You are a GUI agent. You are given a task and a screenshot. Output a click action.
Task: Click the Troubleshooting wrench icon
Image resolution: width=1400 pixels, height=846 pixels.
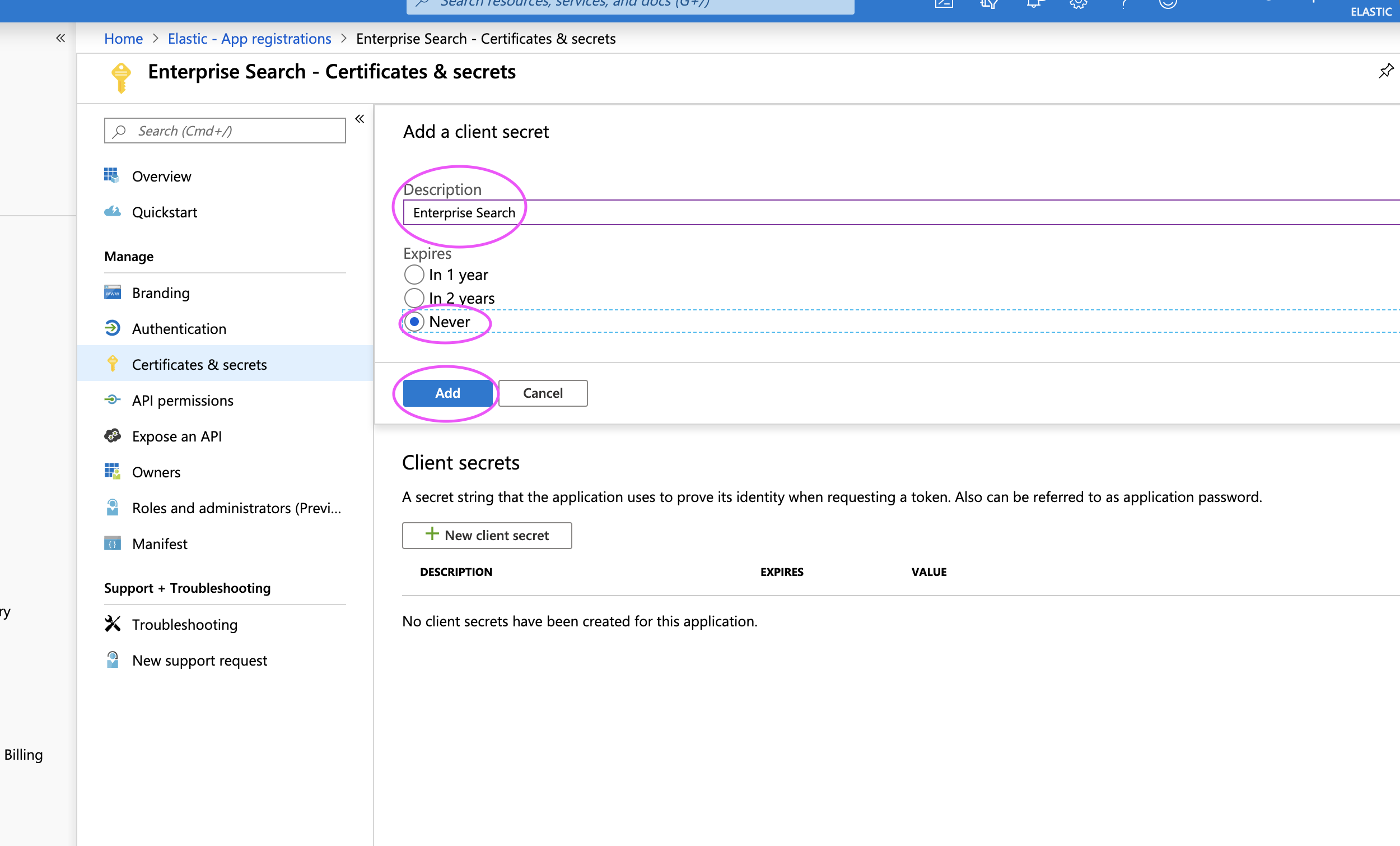pyautogui.click(x=112, y=624)
